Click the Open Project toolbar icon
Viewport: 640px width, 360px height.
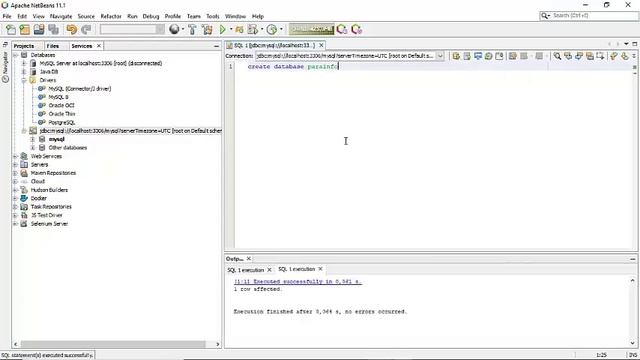[x=39, y=29]
